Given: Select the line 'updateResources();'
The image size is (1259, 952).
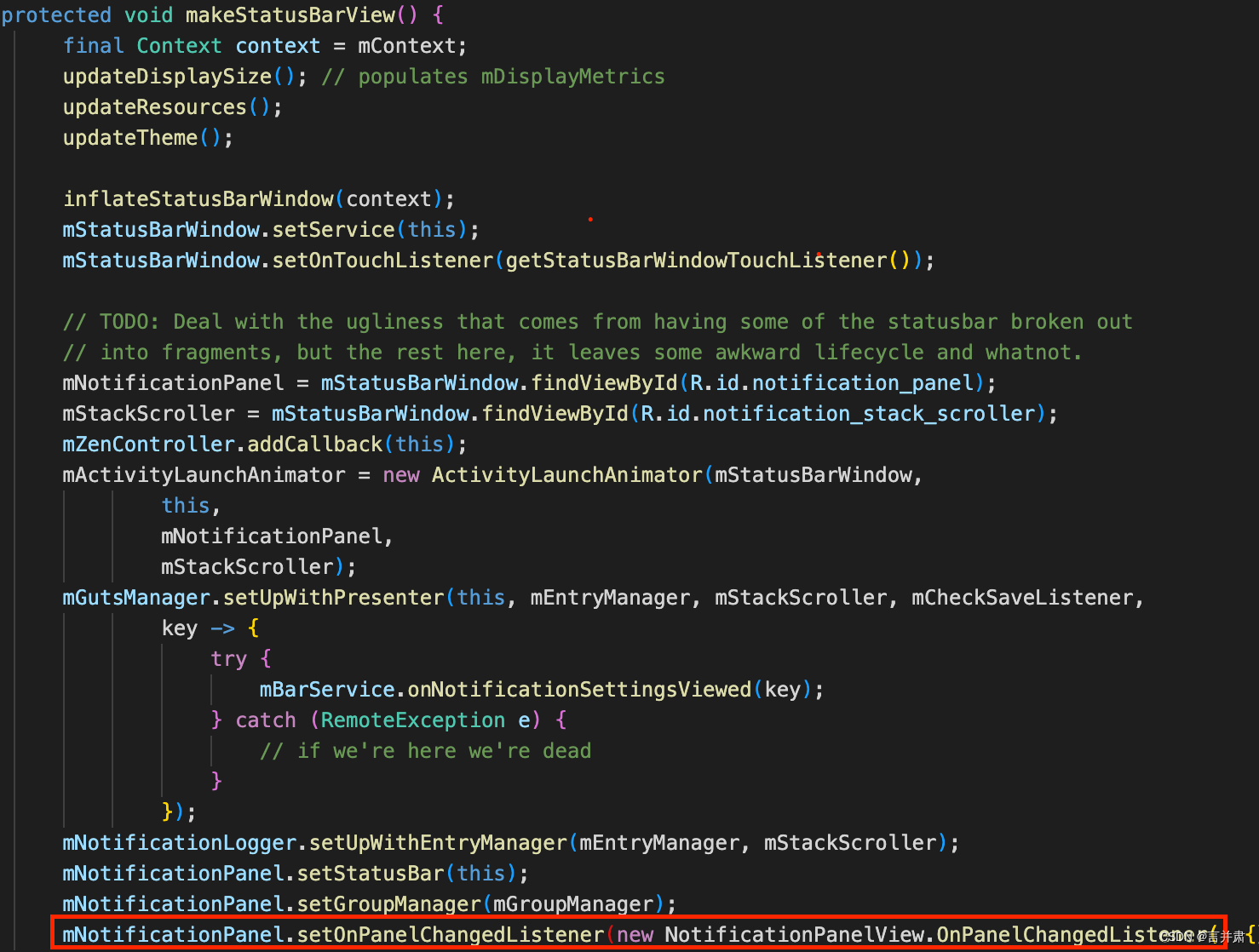Looking at the screenshot, I should [x=173, y=107].
